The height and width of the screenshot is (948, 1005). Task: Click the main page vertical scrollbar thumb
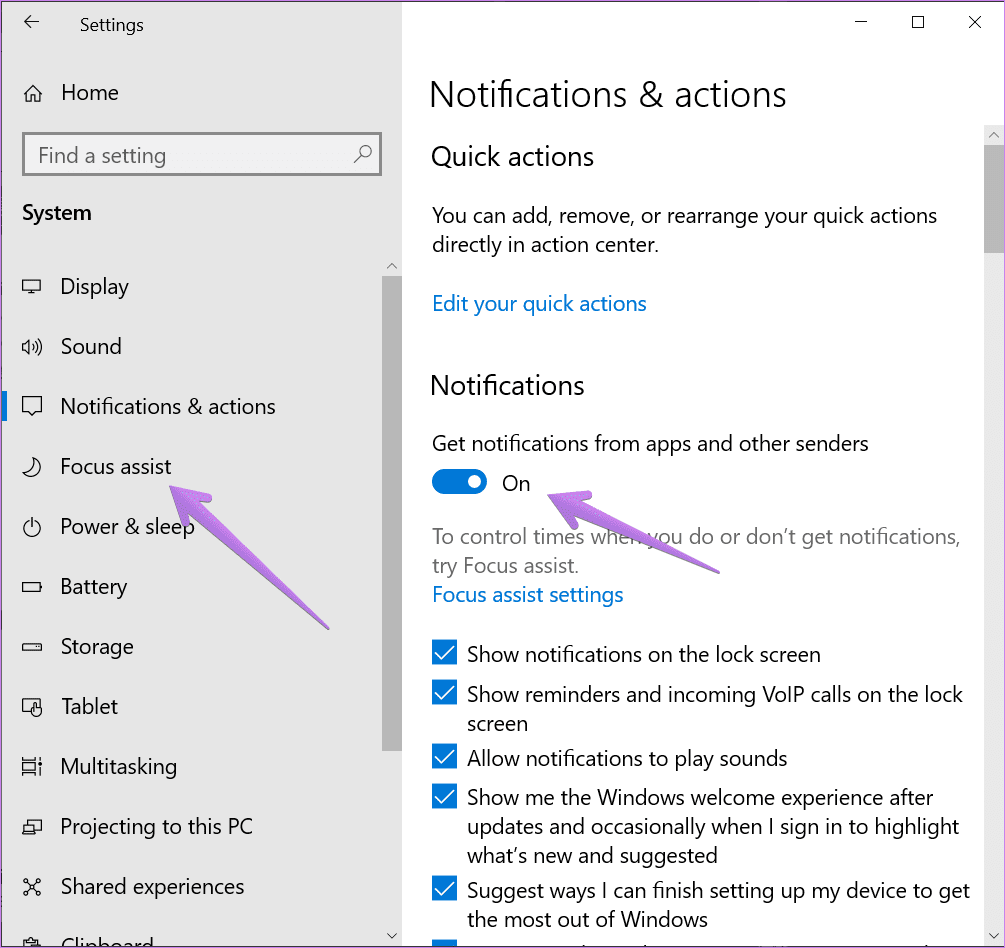click(x=993, y=198)
